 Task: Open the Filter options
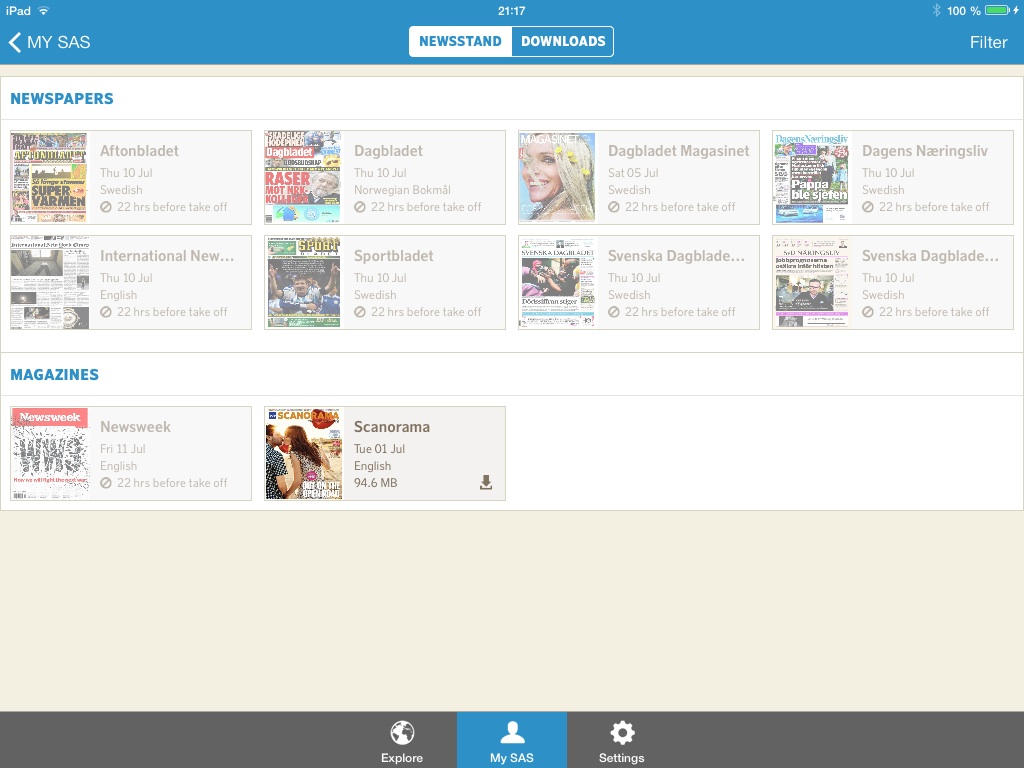tap(988, 42)
